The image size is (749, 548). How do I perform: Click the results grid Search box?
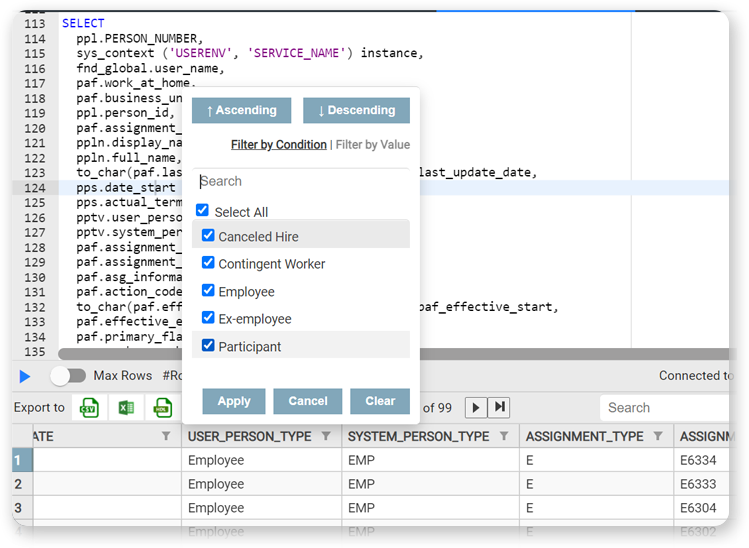(x=666, y=408)
